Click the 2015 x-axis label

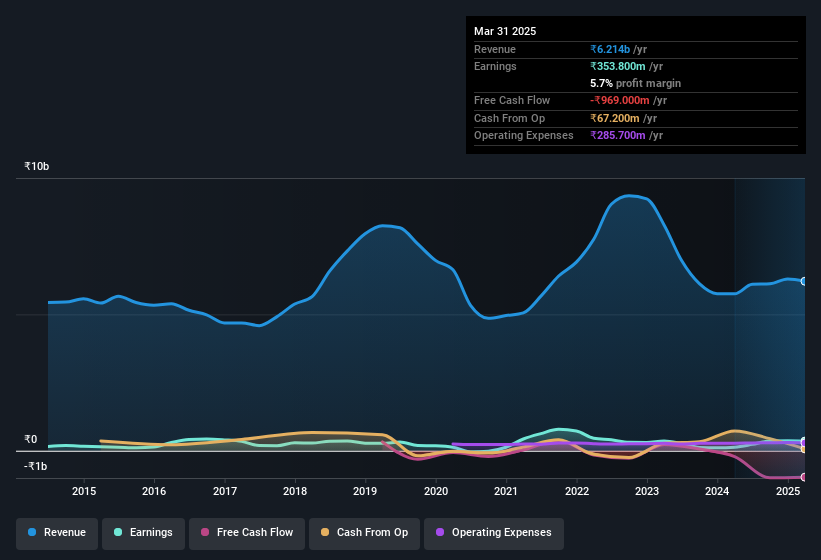coord(84,491)
